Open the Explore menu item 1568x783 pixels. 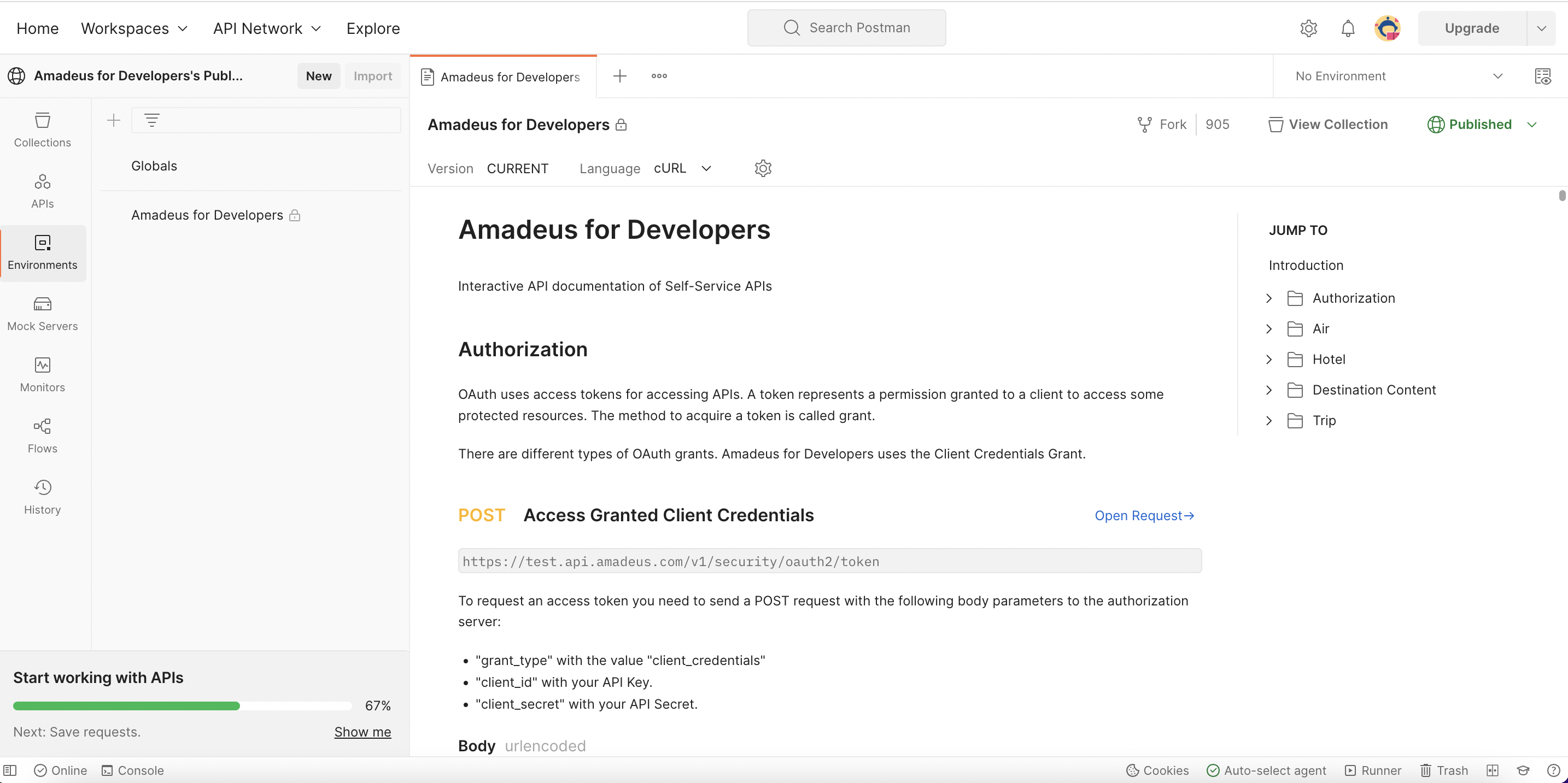pos(373,28)
